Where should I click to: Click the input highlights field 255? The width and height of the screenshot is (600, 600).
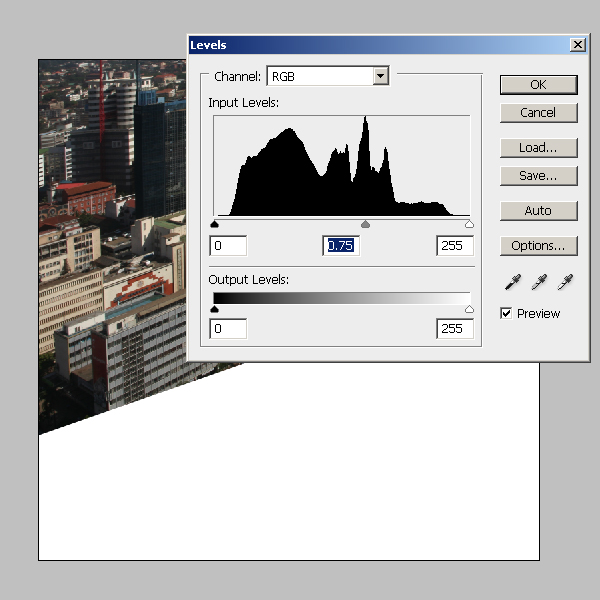pyautogui.click(x=455, y=246)
